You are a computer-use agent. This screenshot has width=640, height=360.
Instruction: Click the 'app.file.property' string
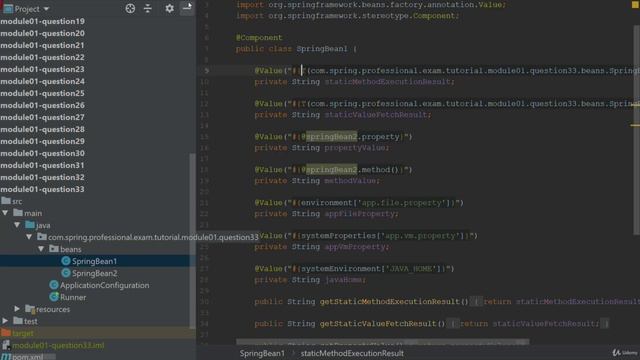pyautogui.click(x=401, y=202)
